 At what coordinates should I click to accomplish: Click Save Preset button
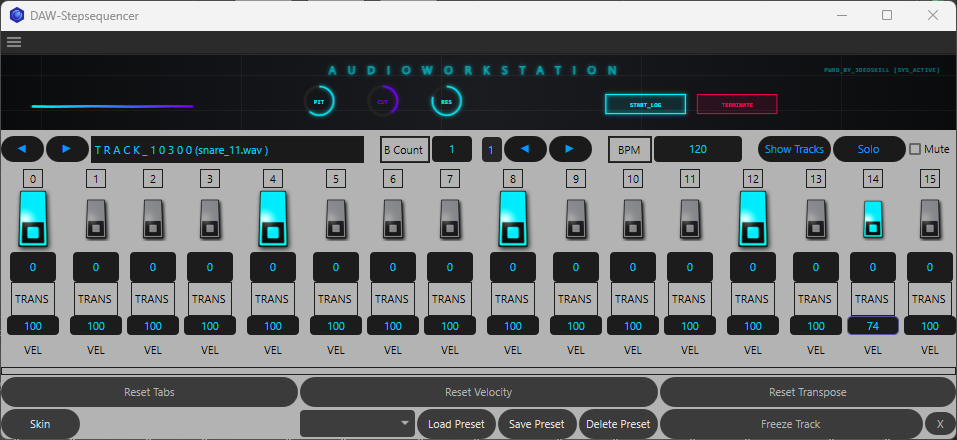click(537, 424)
